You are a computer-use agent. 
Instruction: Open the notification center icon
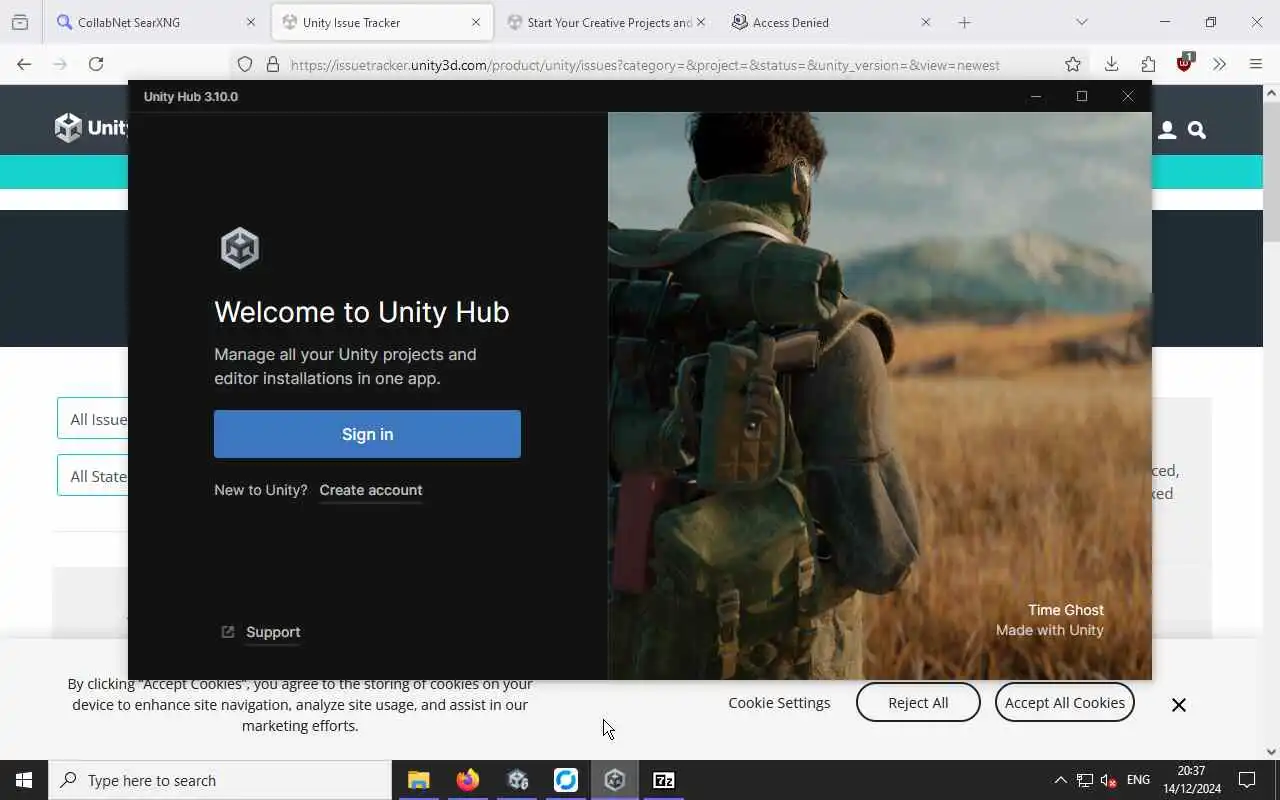(1247, 780)
